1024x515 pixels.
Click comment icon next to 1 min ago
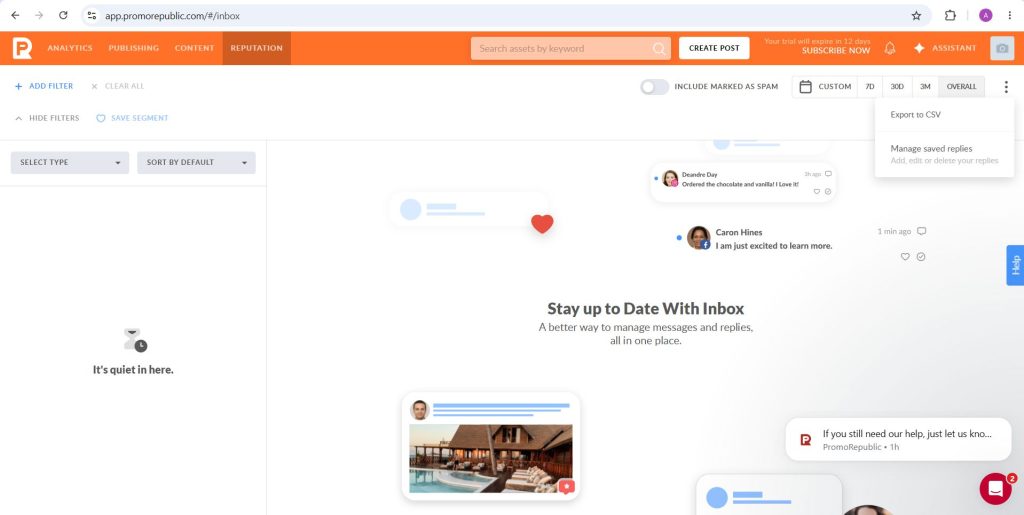[921, 231]
